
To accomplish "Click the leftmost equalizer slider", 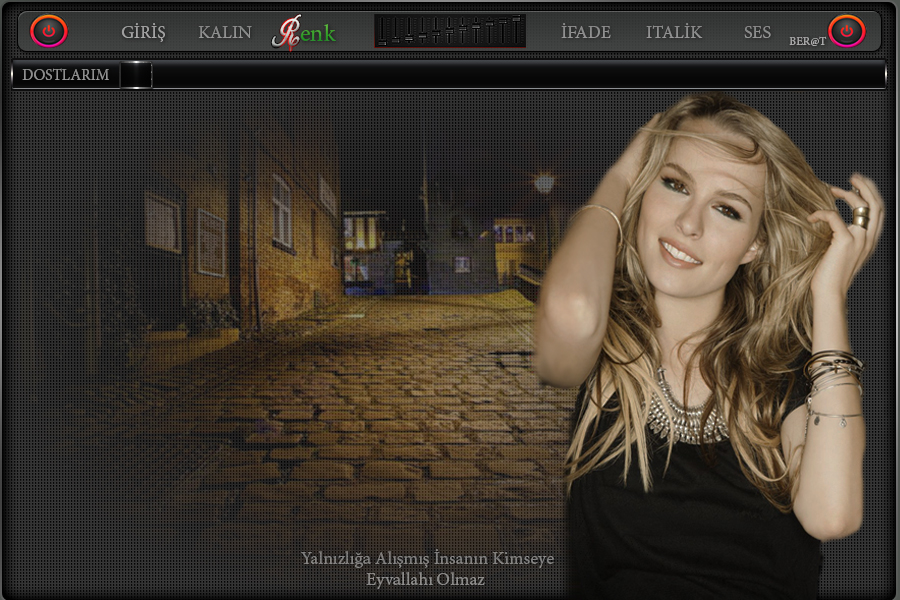I will [382, 43].
